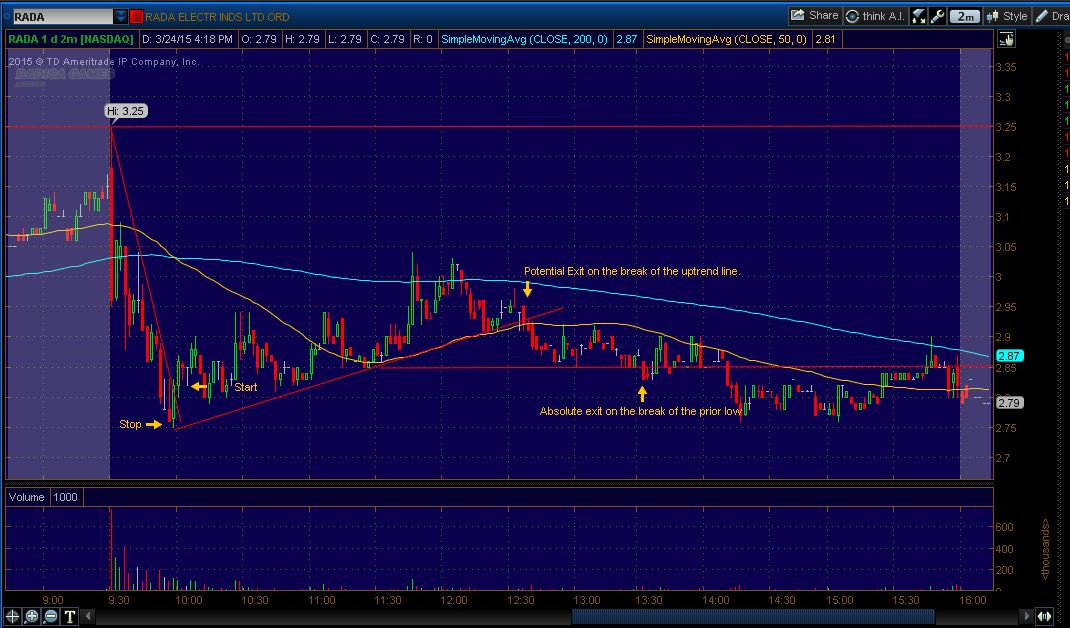The width and height of the screenshot is (1070, 628).
Task: Click the red link indicator numbered 1
Action: pyautogui.click(x=136, y=16)
